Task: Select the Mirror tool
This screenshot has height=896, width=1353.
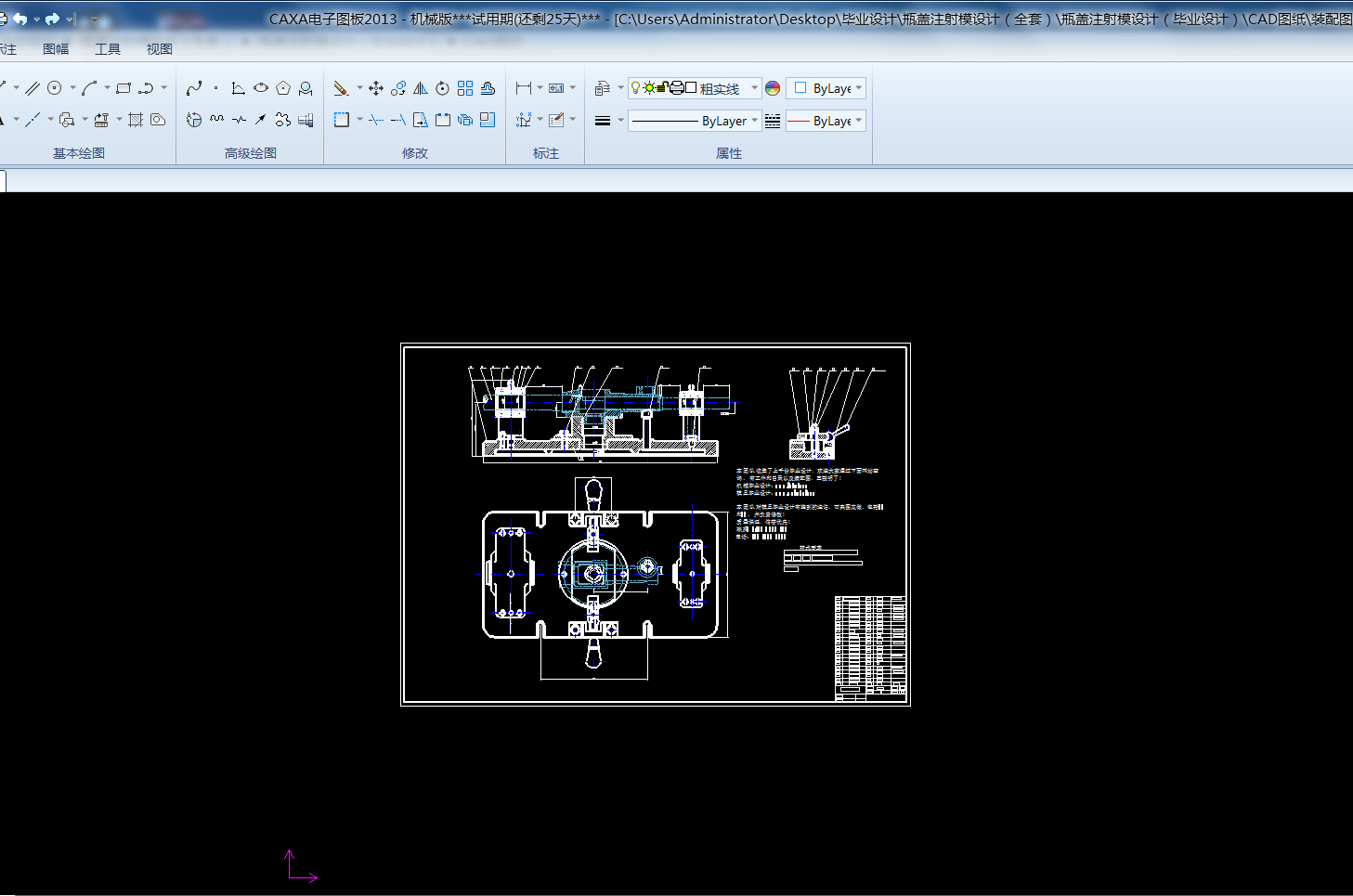Action: pyautogui.click(x=421, y=88)
